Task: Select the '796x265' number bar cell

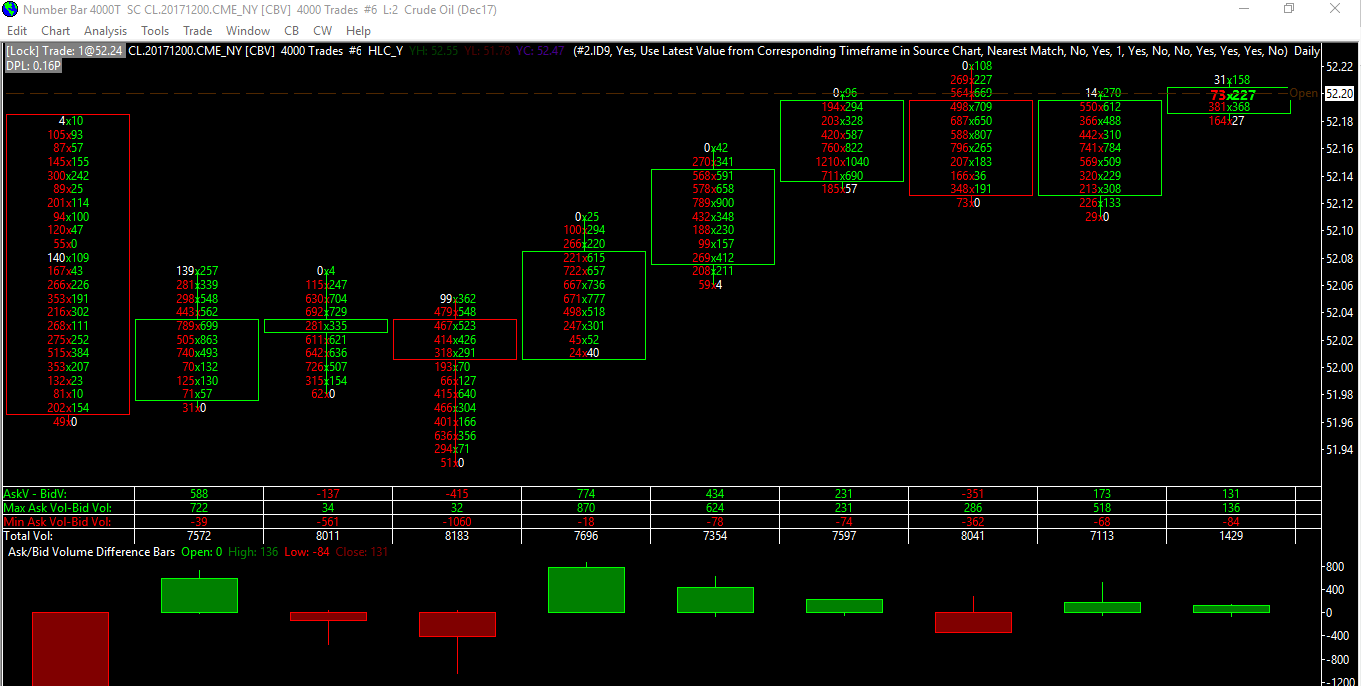Action: pyautogui.click(x=971, y=148)
